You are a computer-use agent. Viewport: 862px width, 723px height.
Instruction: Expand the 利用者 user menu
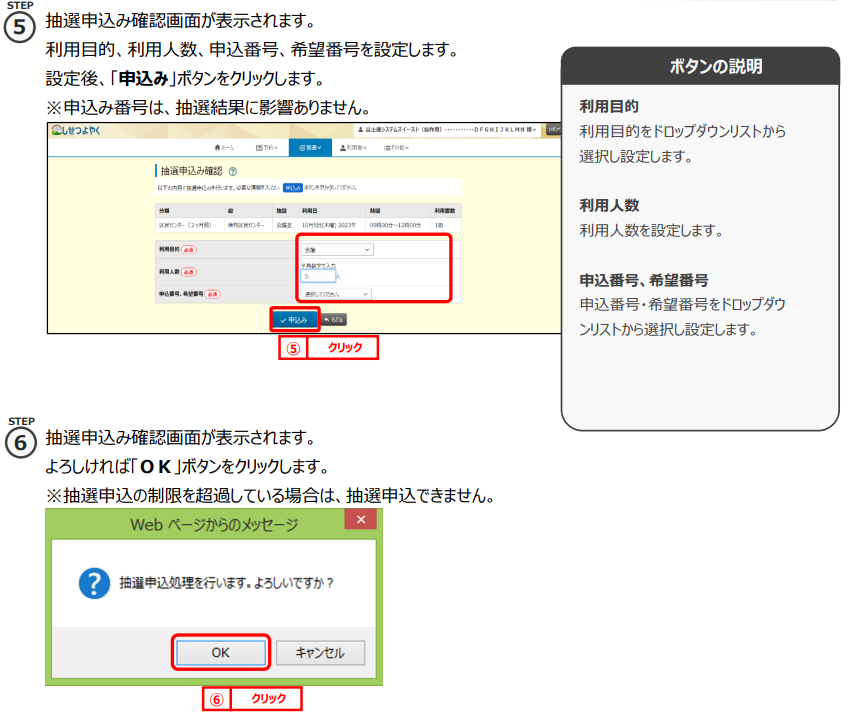[x=353, y=147]
